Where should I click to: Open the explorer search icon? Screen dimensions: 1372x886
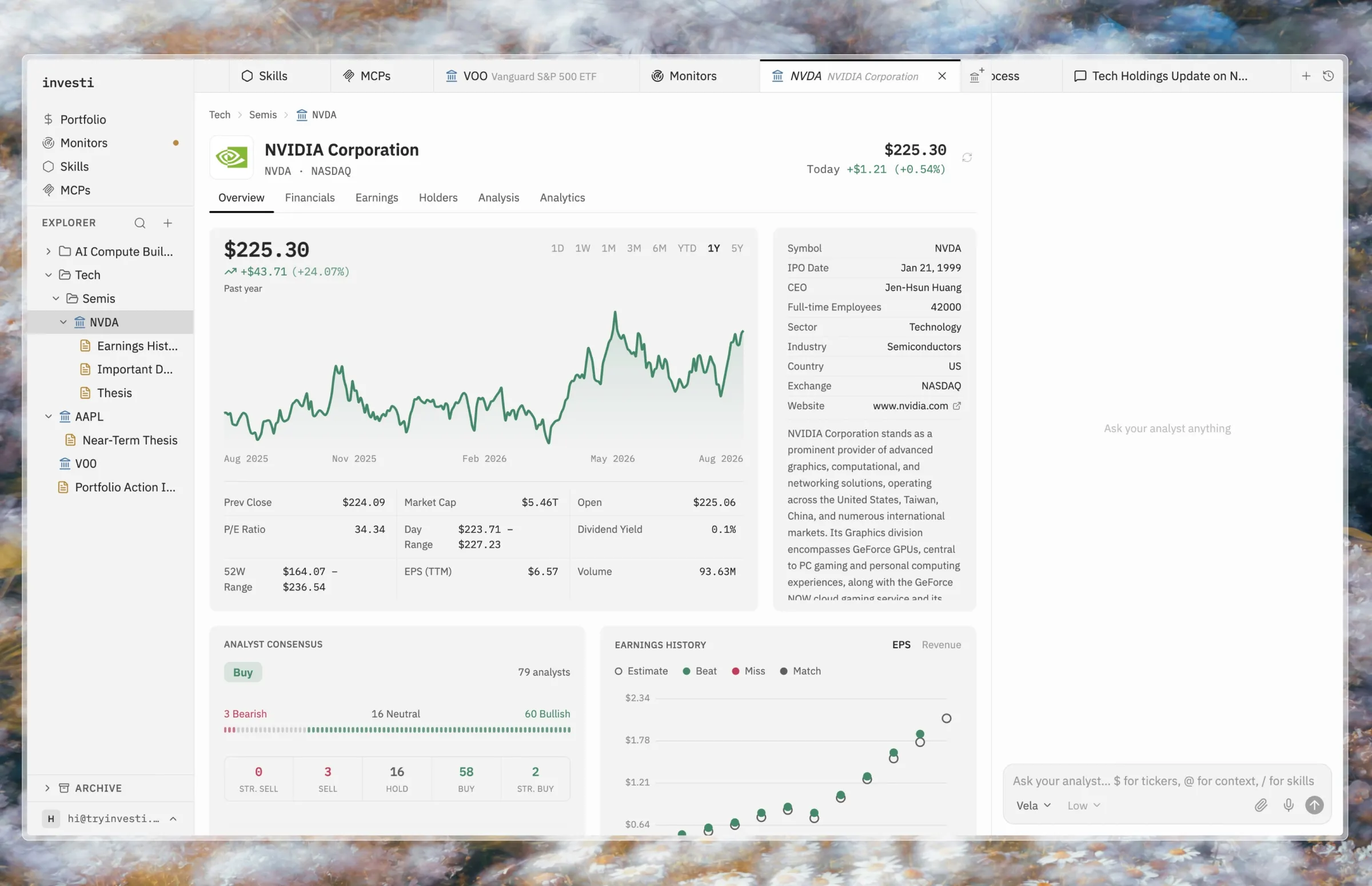tap(140, 224)
